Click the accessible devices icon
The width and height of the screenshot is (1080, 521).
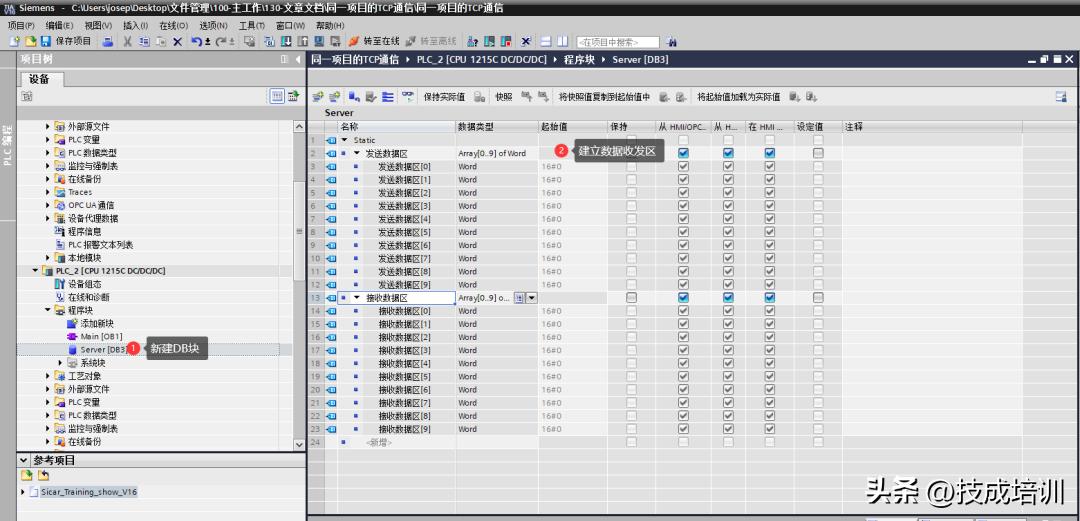pyautogui.click(x=472, y=41)
